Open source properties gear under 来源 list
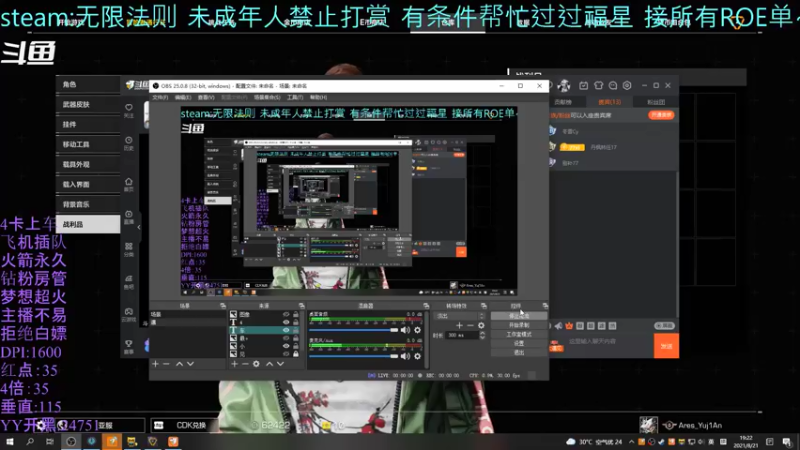 coord(256,364)
